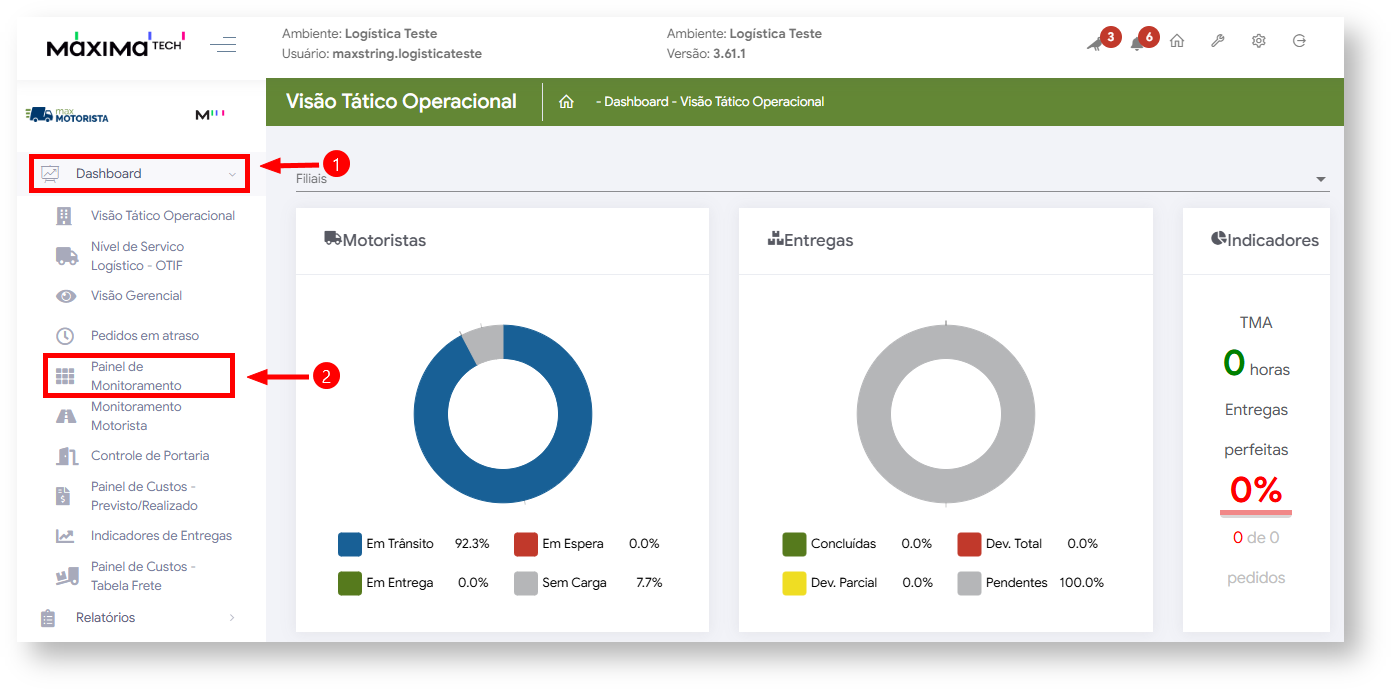Click the bird icon with badge 3
1392x690 pixels.
pos(1095,43)
